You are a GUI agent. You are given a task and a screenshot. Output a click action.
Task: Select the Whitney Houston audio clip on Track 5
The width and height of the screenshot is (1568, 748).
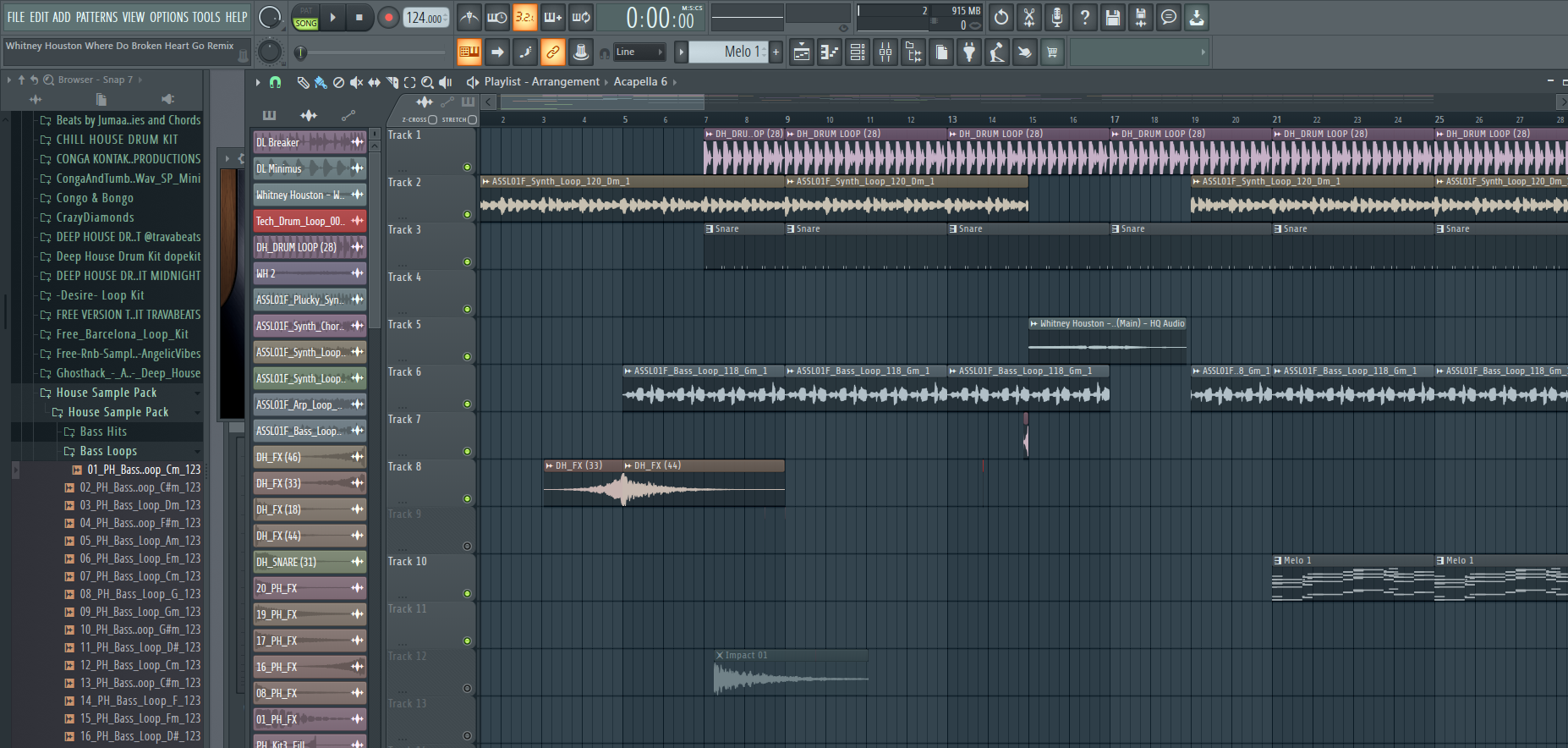point(1107,341)
